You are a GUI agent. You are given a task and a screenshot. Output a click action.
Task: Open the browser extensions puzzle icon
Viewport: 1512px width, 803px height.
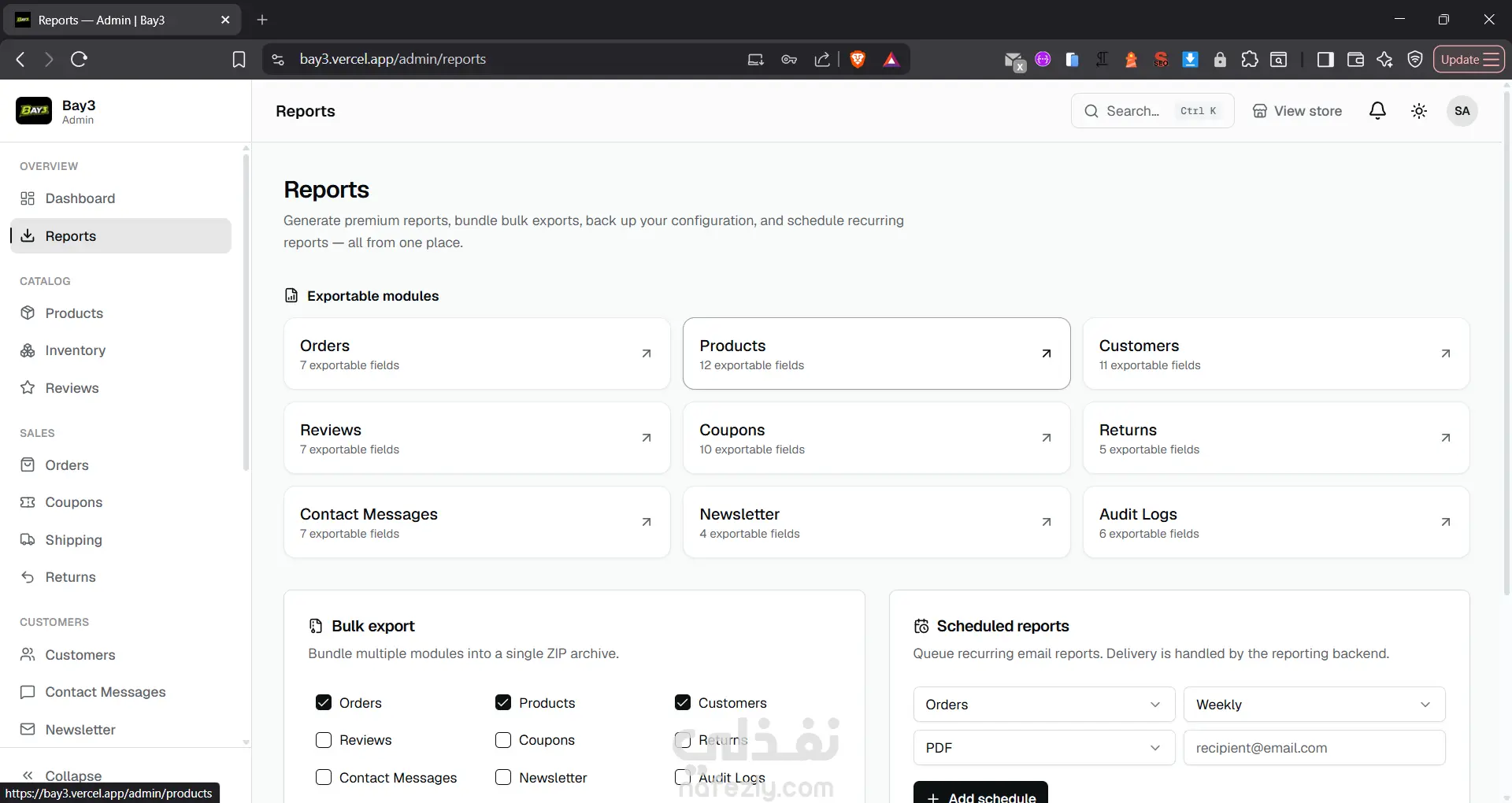tap(1249, 59)
